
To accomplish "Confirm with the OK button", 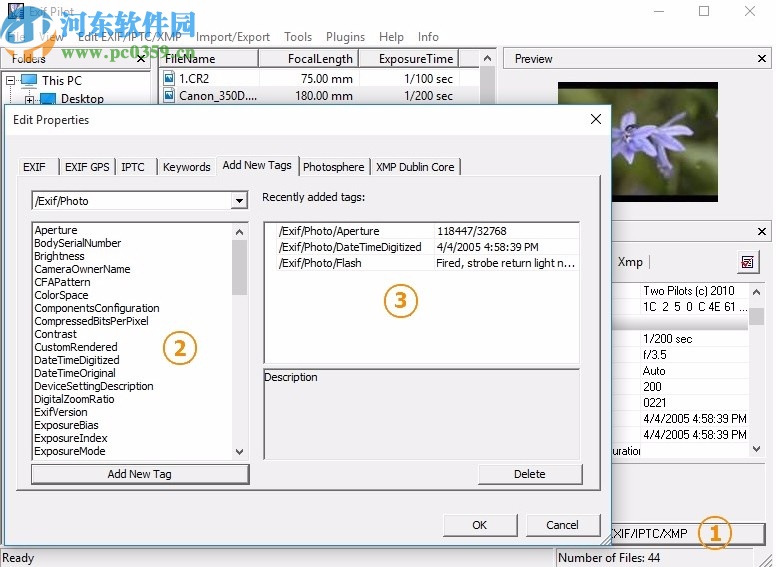I will click(480, 525).
